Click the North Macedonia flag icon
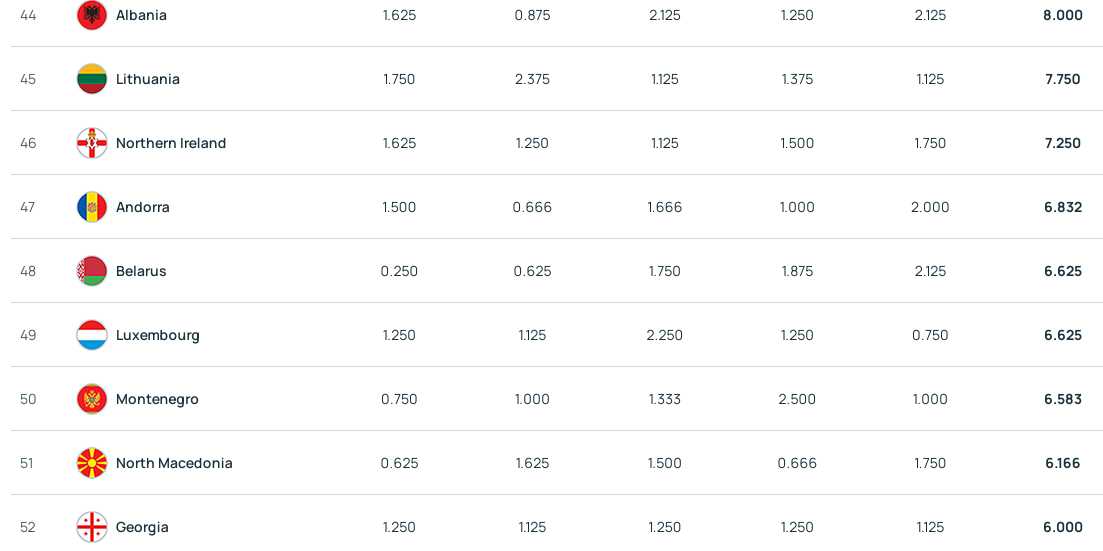The image size is (1103, 551). (91, 463)
